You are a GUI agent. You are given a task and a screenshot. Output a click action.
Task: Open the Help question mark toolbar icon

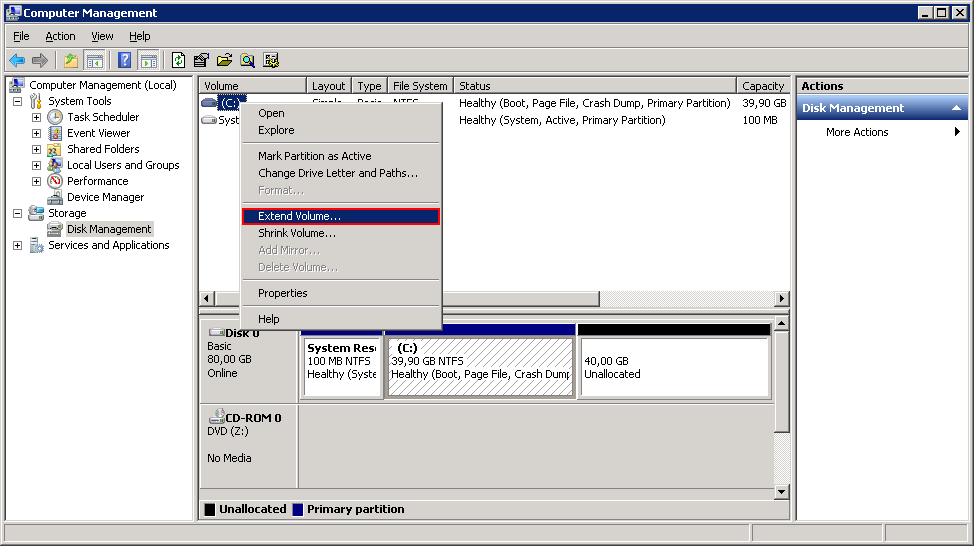click(x=124, y=60)
